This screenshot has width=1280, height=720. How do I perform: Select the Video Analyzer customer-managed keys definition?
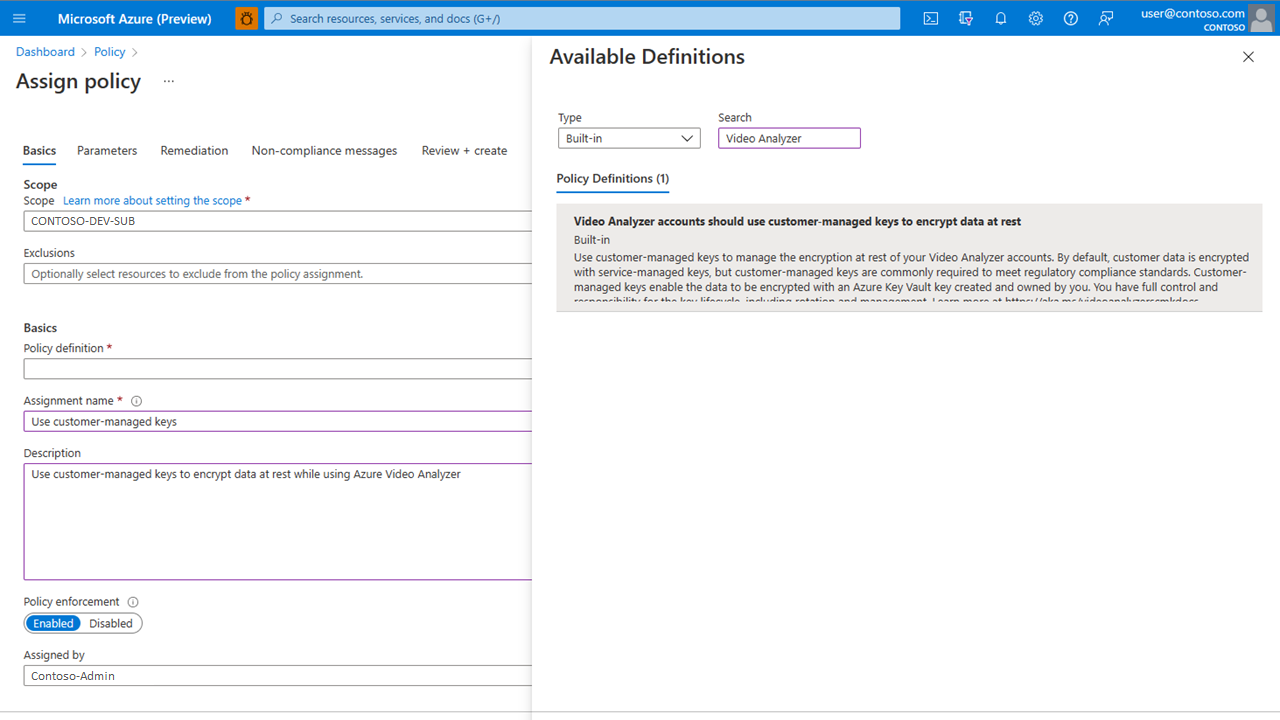tap(909, 258)
